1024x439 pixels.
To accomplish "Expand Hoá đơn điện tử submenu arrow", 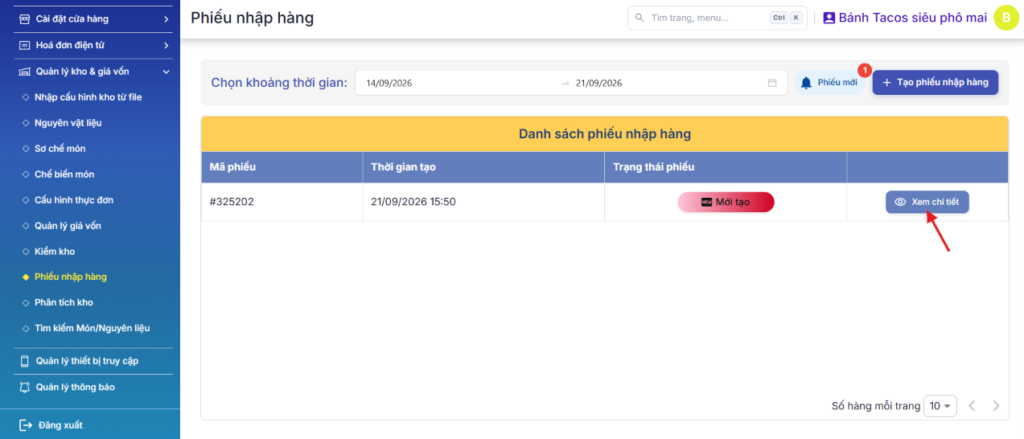I will (x=167, y=46).
